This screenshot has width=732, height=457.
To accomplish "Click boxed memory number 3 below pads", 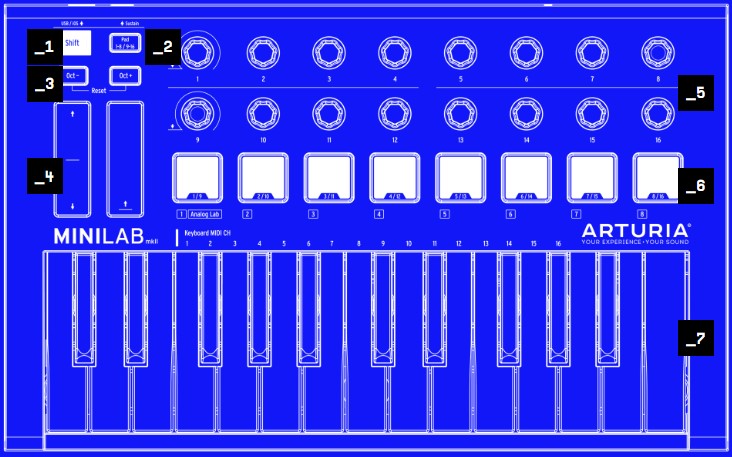I will coord(313,214).
